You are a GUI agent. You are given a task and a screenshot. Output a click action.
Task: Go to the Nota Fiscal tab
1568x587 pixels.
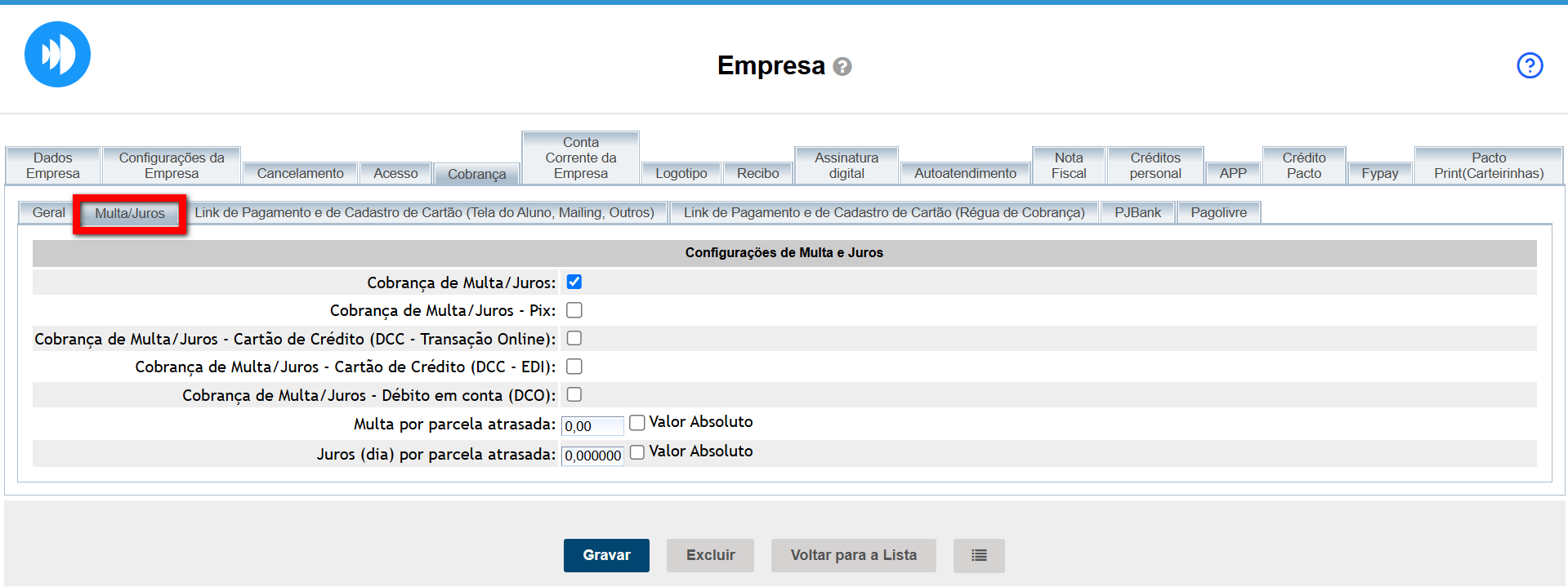point(1068,166)
